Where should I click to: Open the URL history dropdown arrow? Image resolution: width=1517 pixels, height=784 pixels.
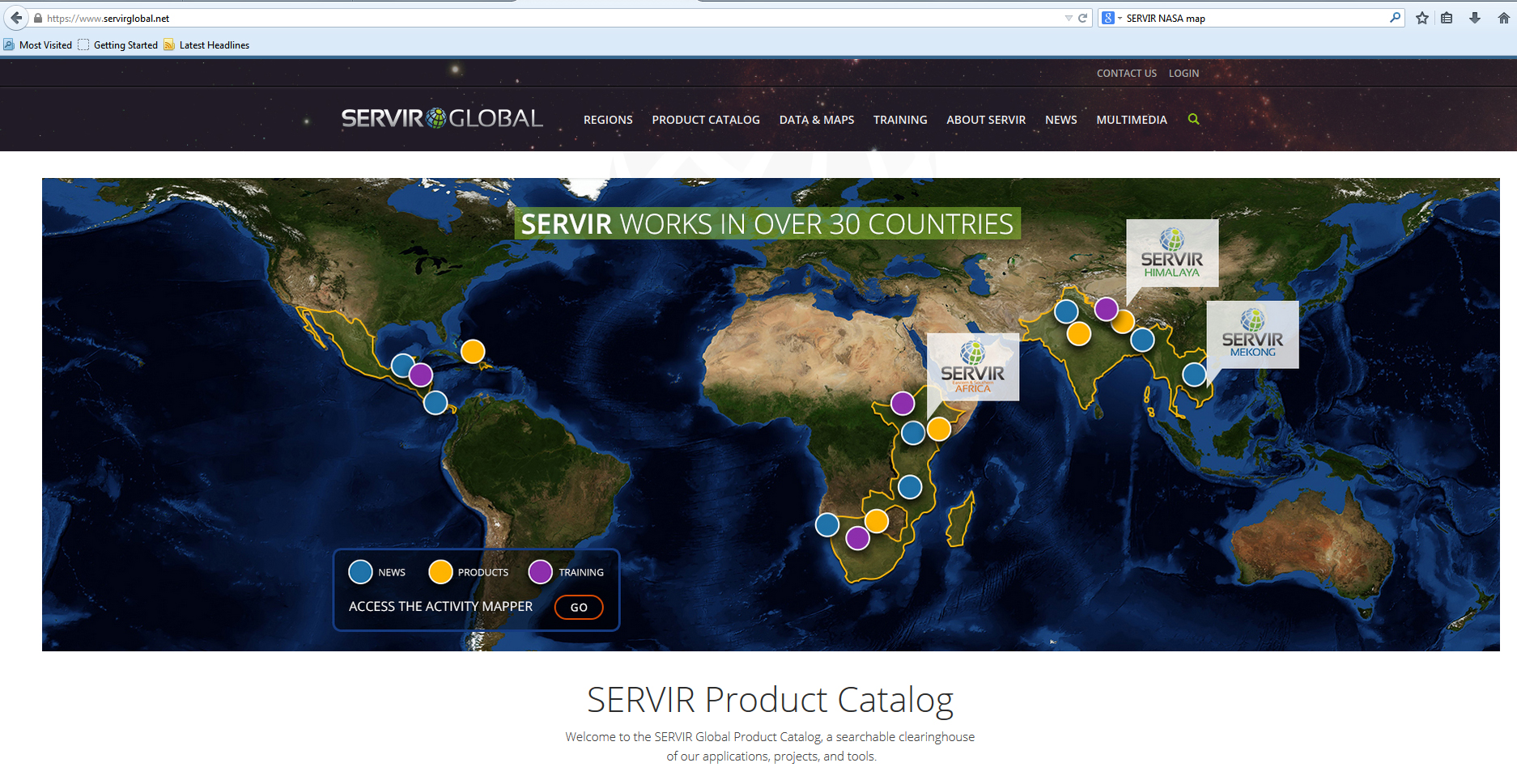[1069, 18]
